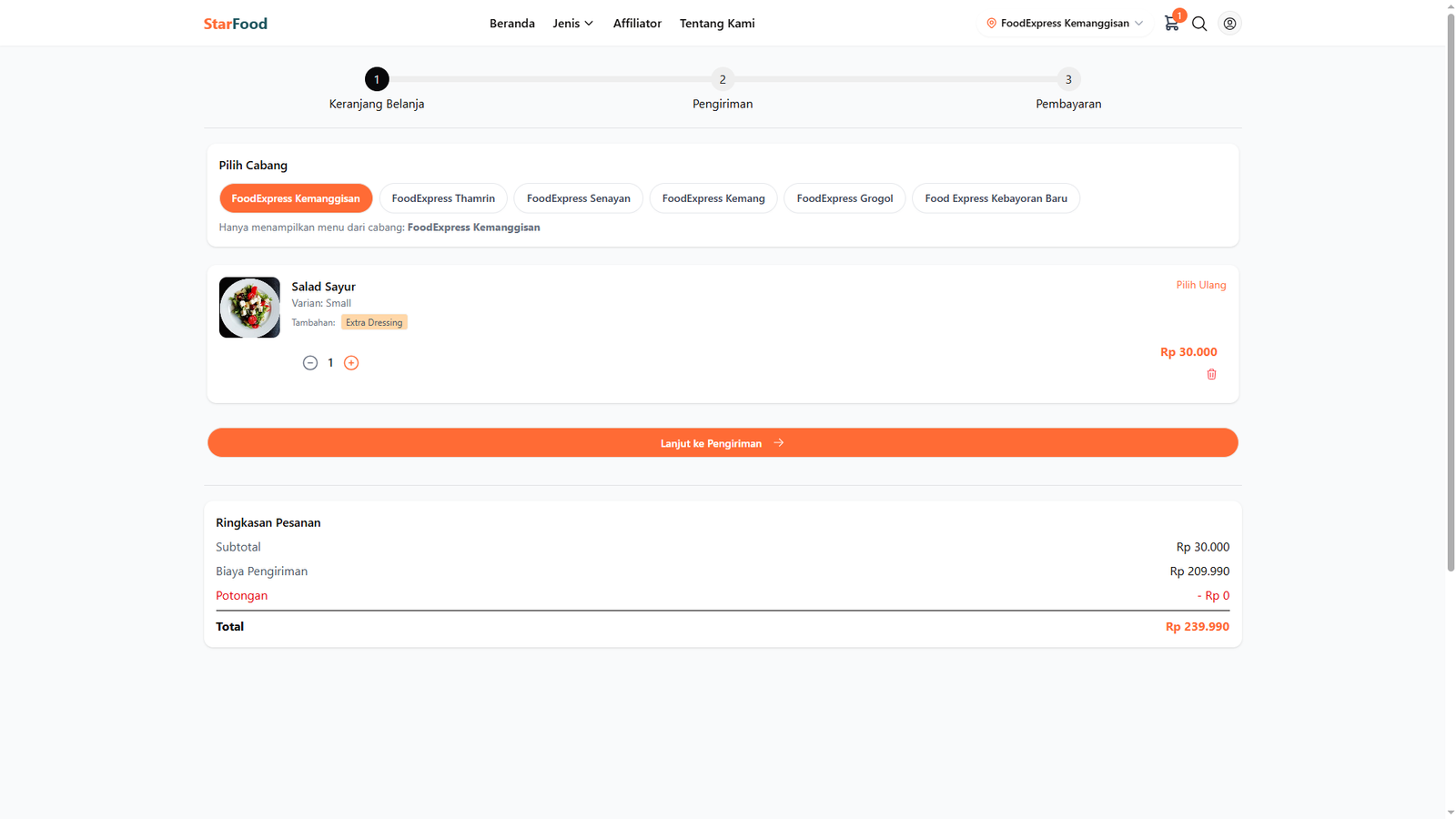The width and height of the screenshot is (1456, 819).
Task: Select FoodExpress Thamrin branch
Action: point(443,198)
